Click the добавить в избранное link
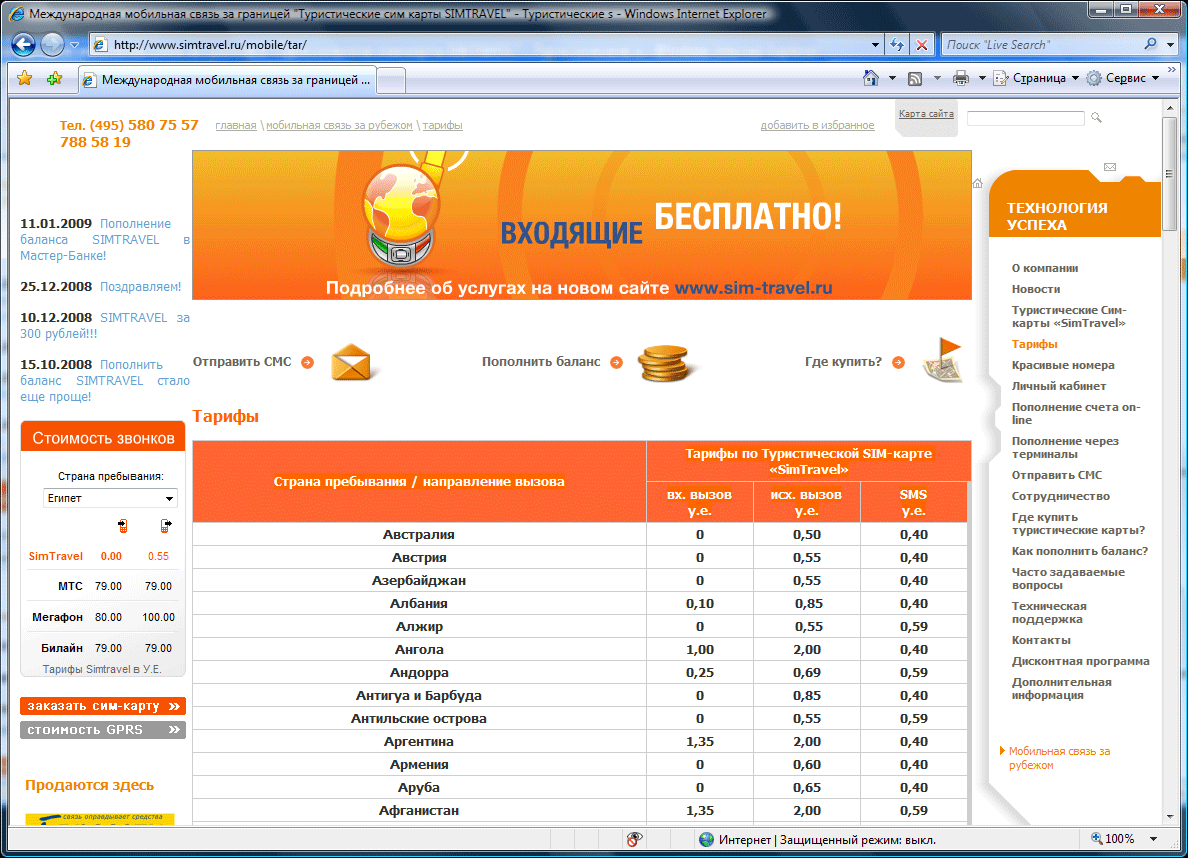The height and width of the screenshot is (858, 1188). [817, 126]
